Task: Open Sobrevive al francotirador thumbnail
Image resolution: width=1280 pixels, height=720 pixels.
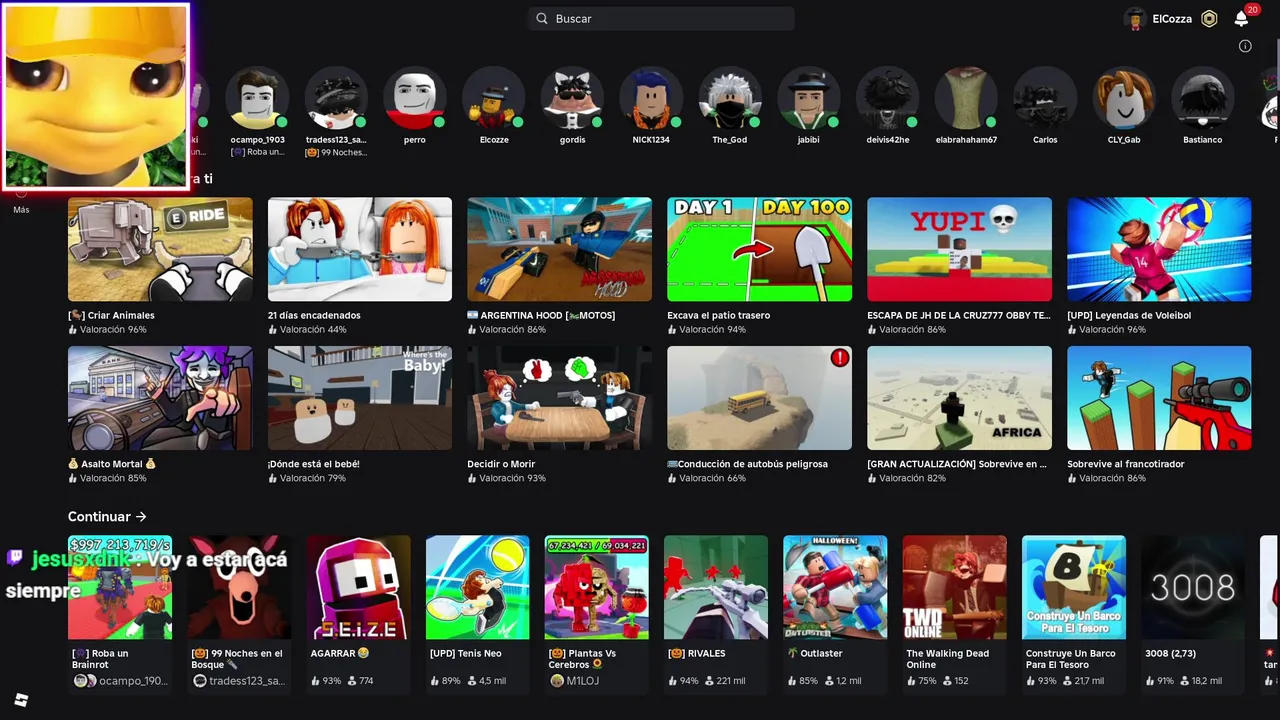Action: (x=1159, y=398)
